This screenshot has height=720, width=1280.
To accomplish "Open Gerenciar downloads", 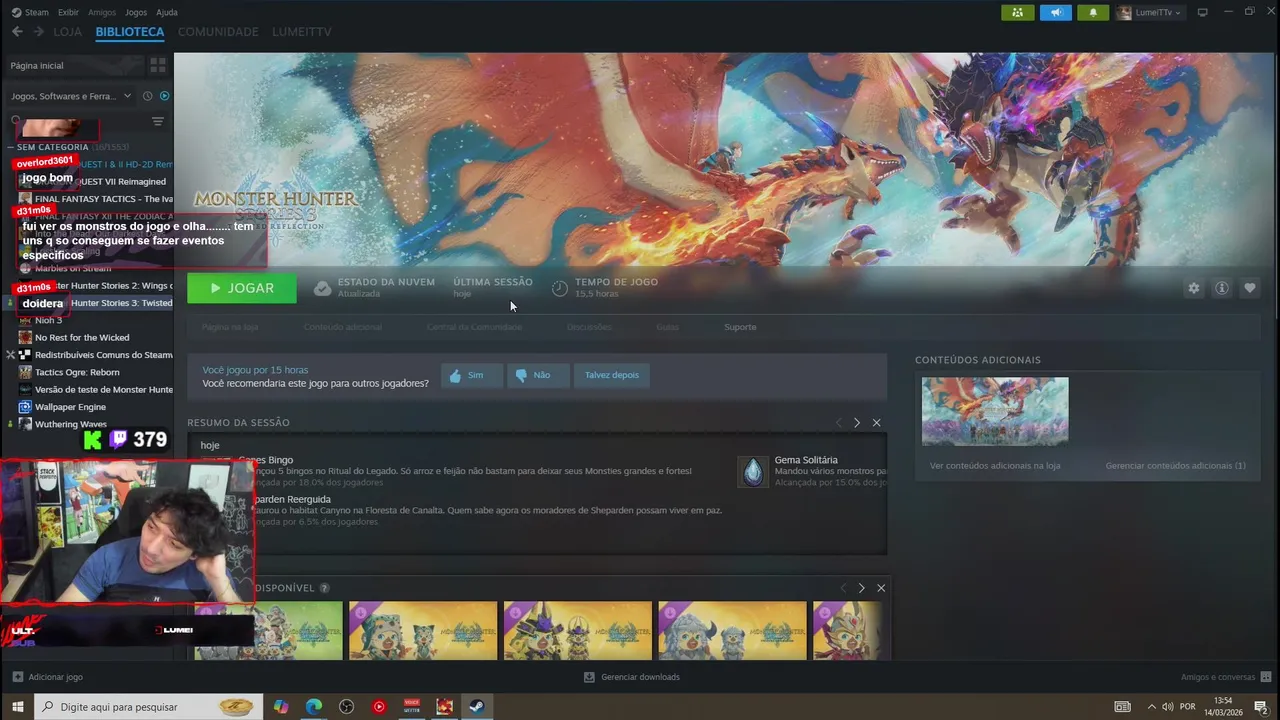I will pyautogui.click(x=632, y=677).
